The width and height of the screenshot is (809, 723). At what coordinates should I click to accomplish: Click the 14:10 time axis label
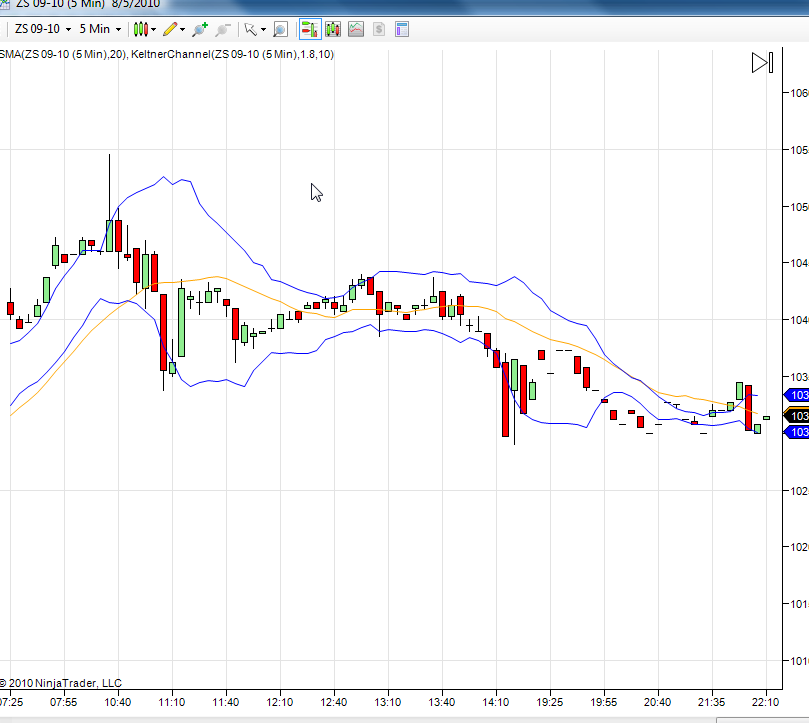[x=496, y=702]
